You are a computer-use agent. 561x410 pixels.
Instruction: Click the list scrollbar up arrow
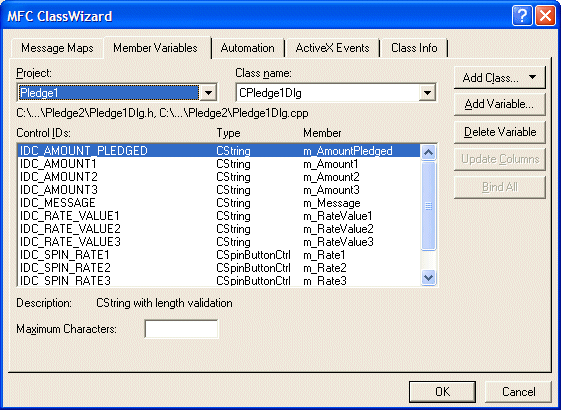pyautogui.click(x=428, y=152)
